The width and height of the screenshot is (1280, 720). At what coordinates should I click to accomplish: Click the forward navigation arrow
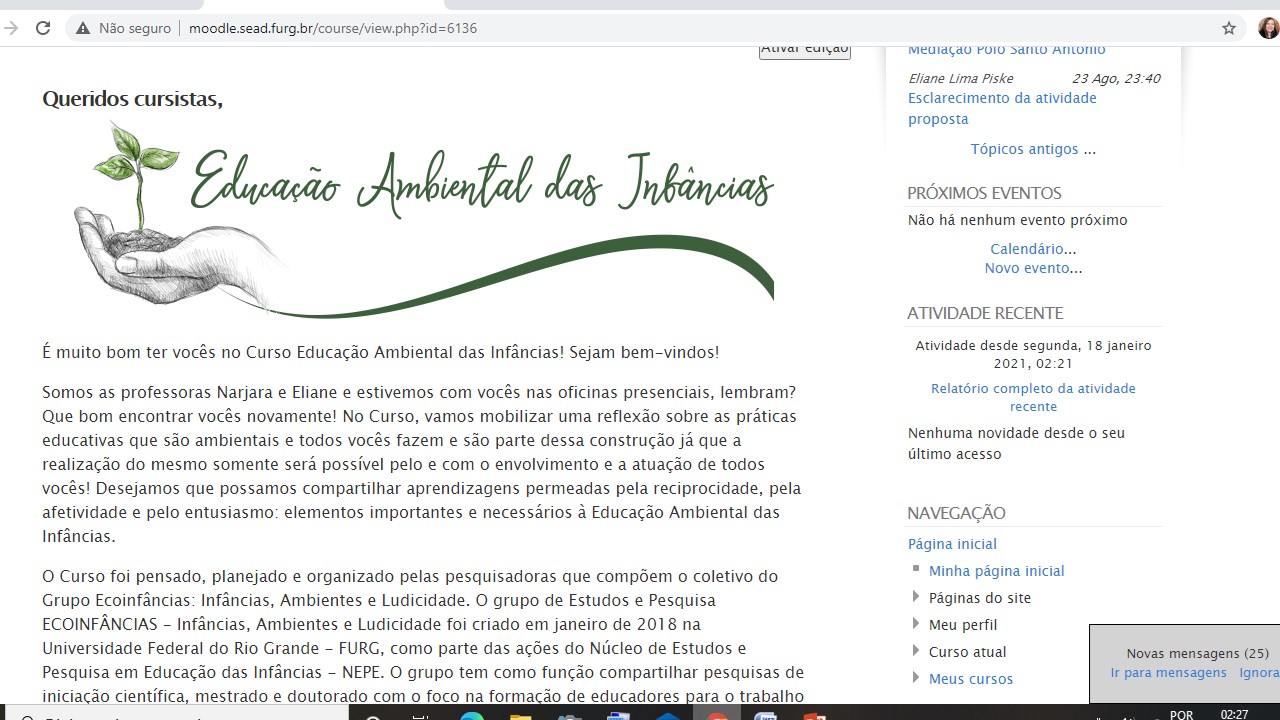pyautogui.click(x=11, y=28)
